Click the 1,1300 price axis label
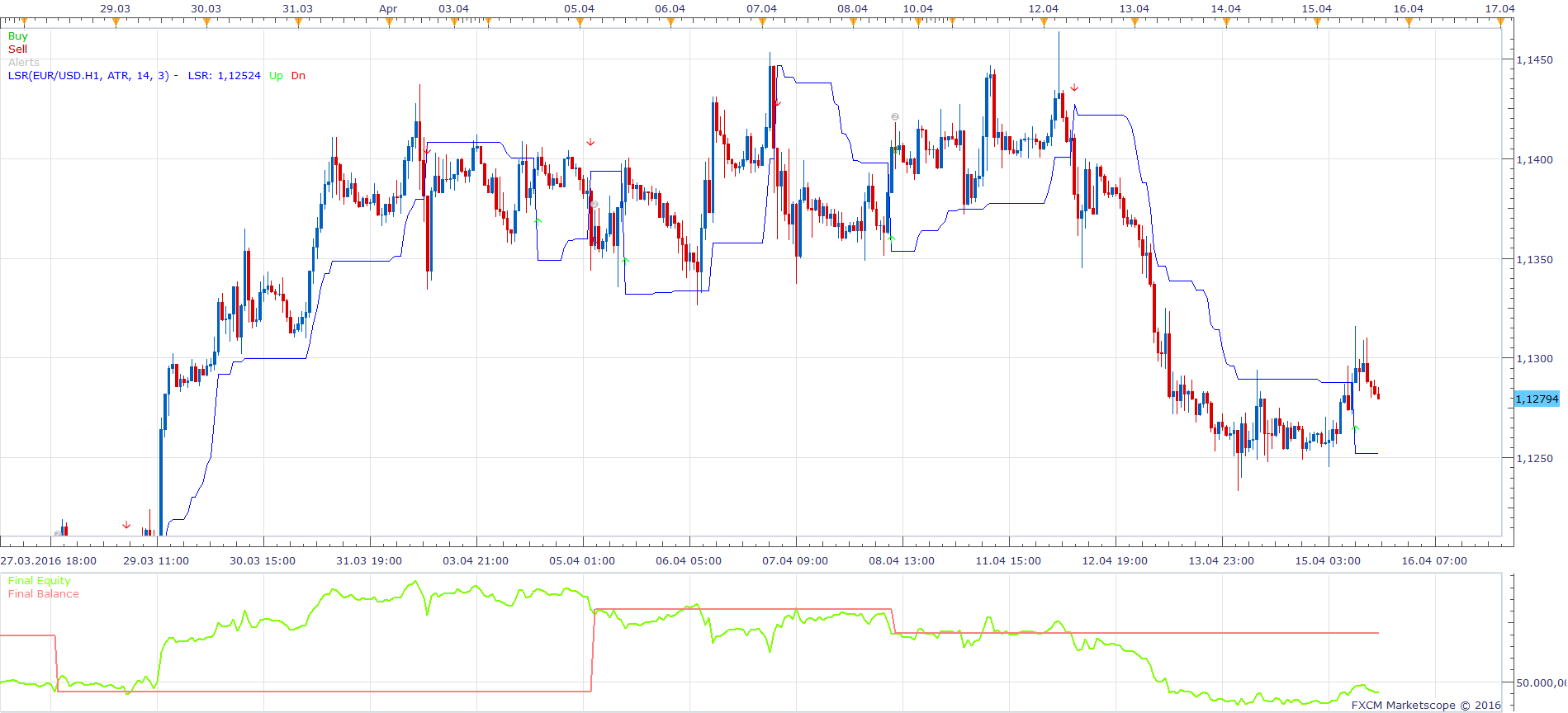 pos(1535,359)
